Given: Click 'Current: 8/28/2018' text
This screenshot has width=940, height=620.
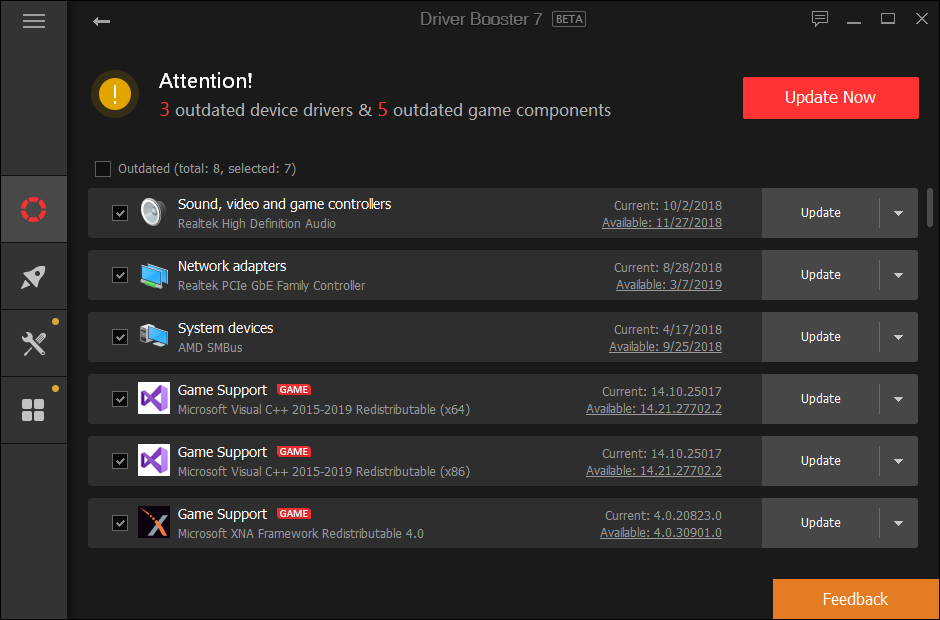Looking at the screenshot, I should coord(668,267).
